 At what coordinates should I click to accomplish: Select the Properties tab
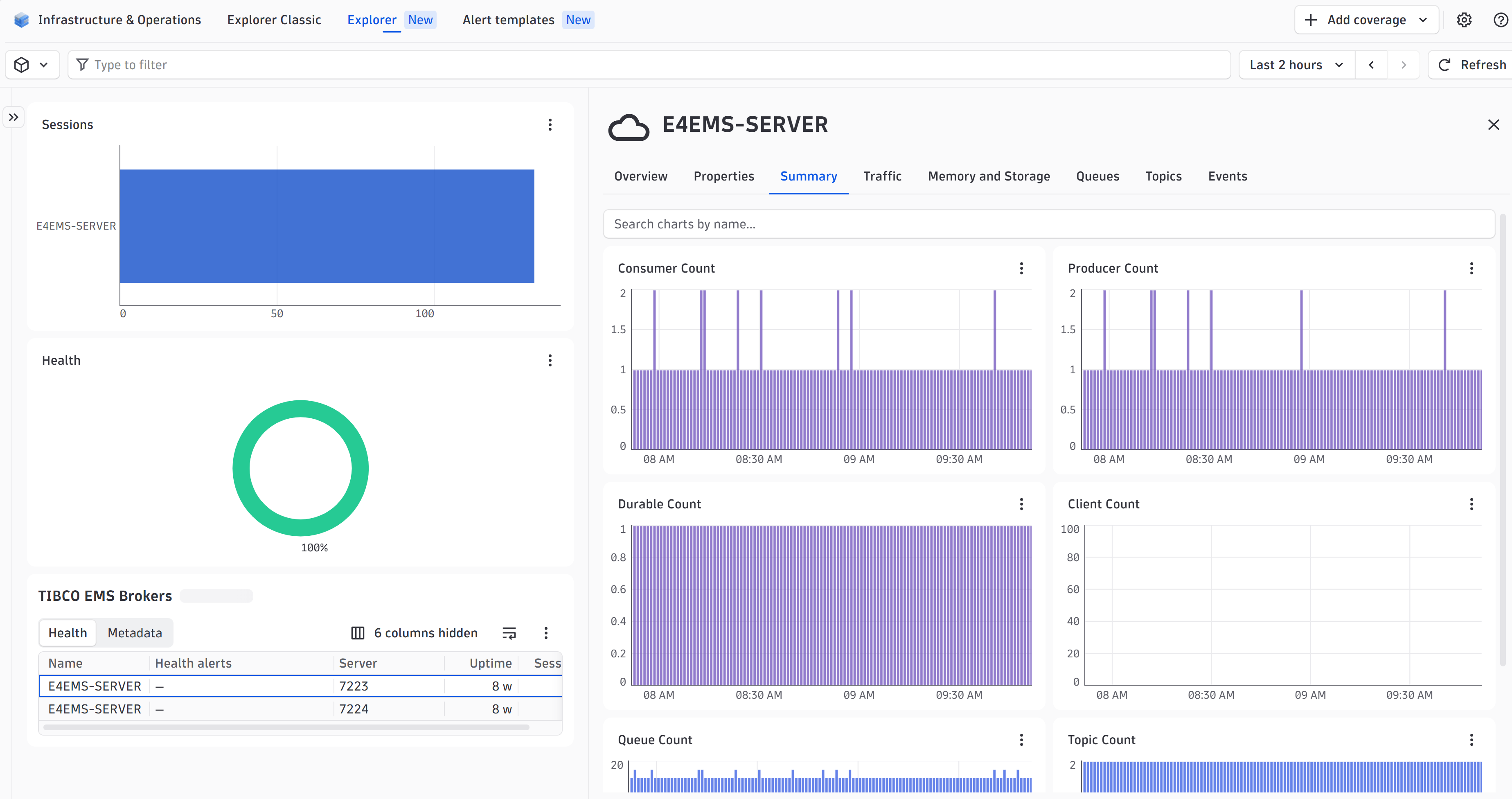click(724, 176)
